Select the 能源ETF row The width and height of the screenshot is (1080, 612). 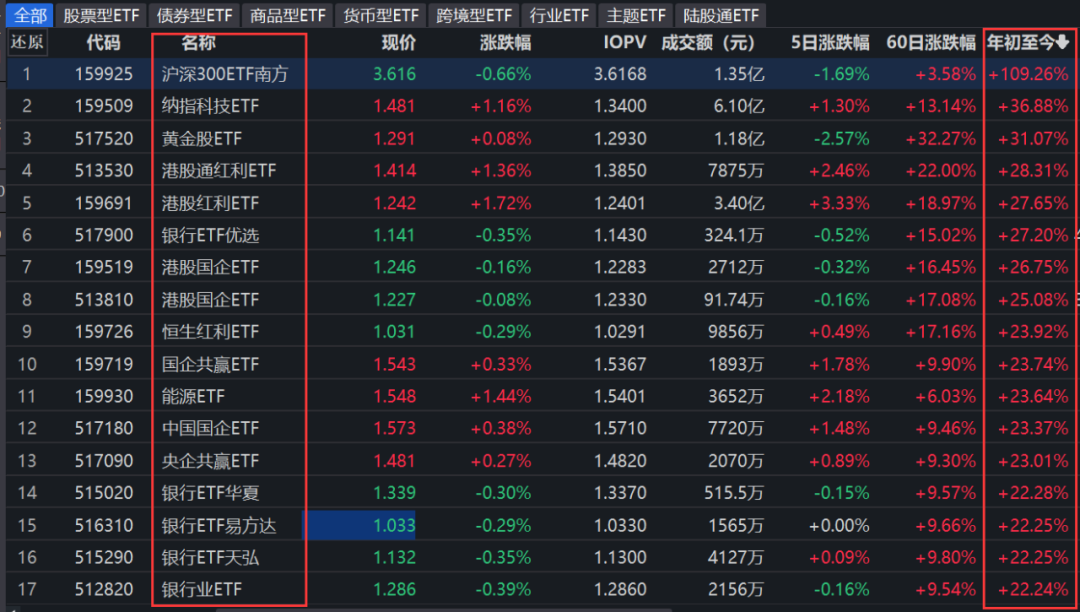194,396
